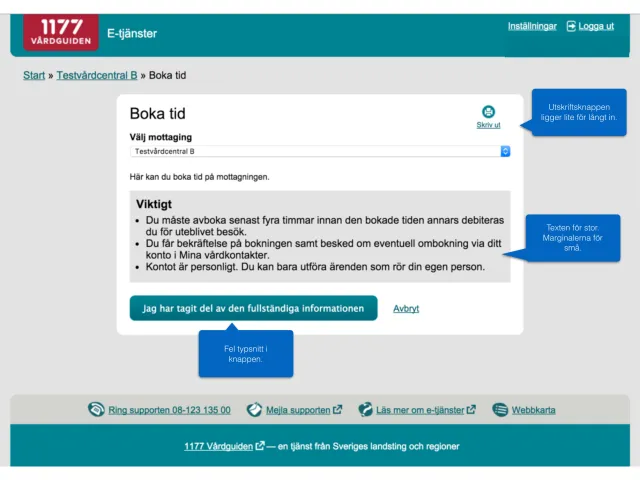Click the dropdown's blue arrow stepper

tap(505, 151)
